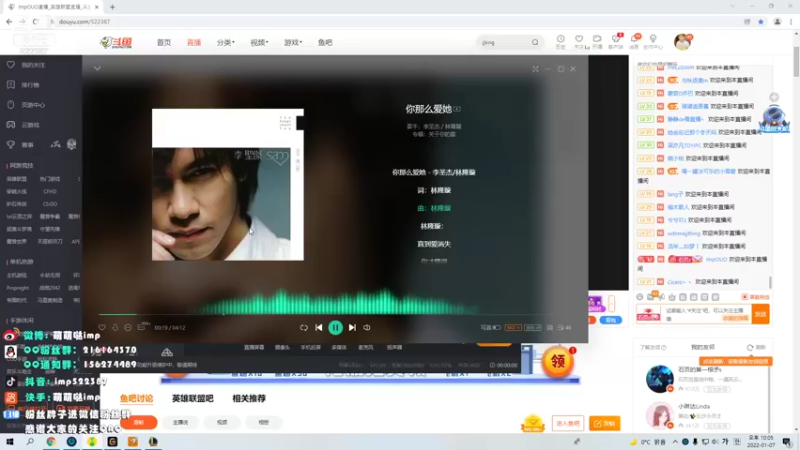Open 石页的第一根弦 streamer card
Screen dimensions: 800x450
[x=702, y=379]
